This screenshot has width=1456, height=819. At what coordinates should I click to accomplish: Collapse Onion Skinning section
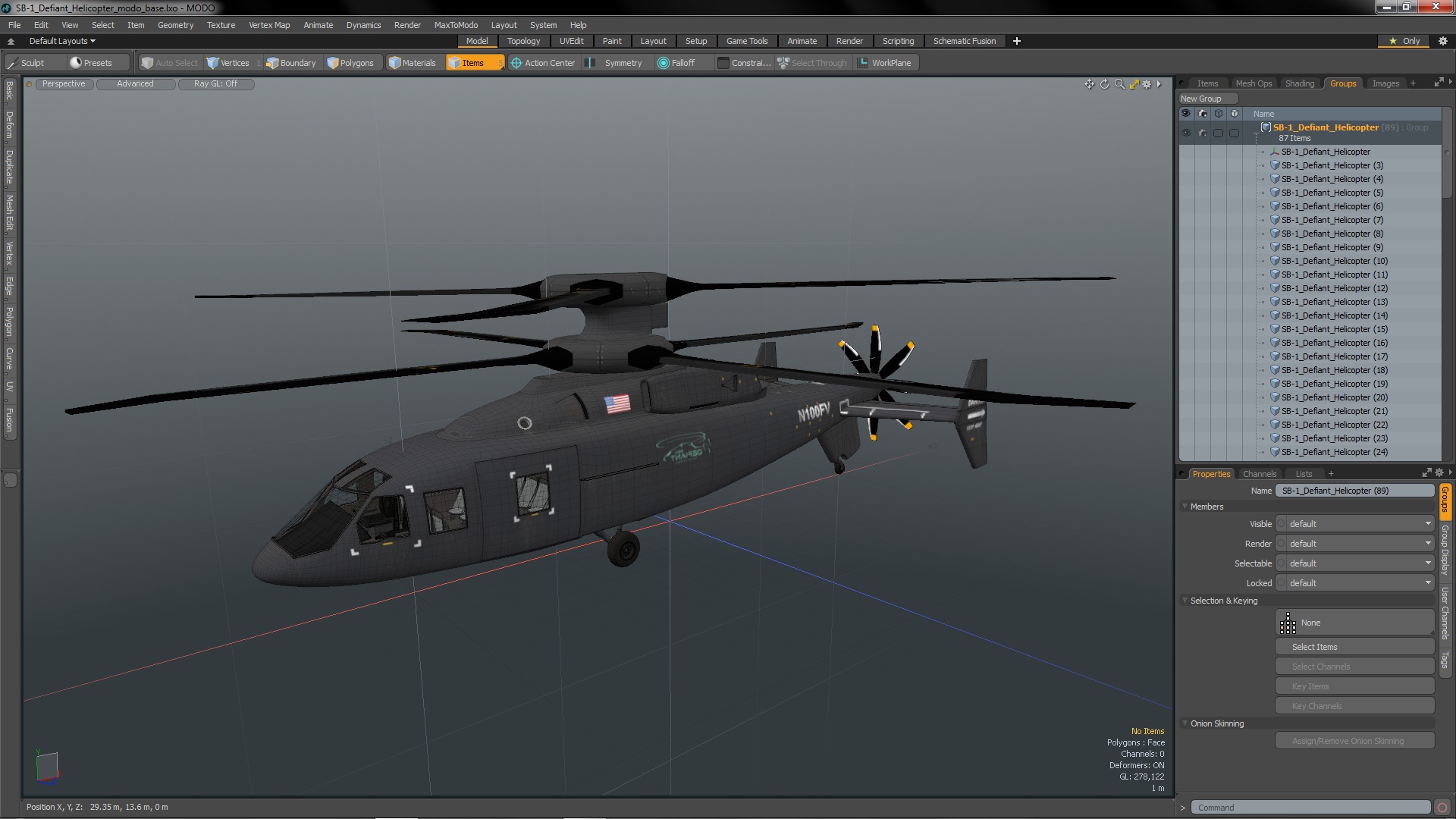[x=1185, y=723]
